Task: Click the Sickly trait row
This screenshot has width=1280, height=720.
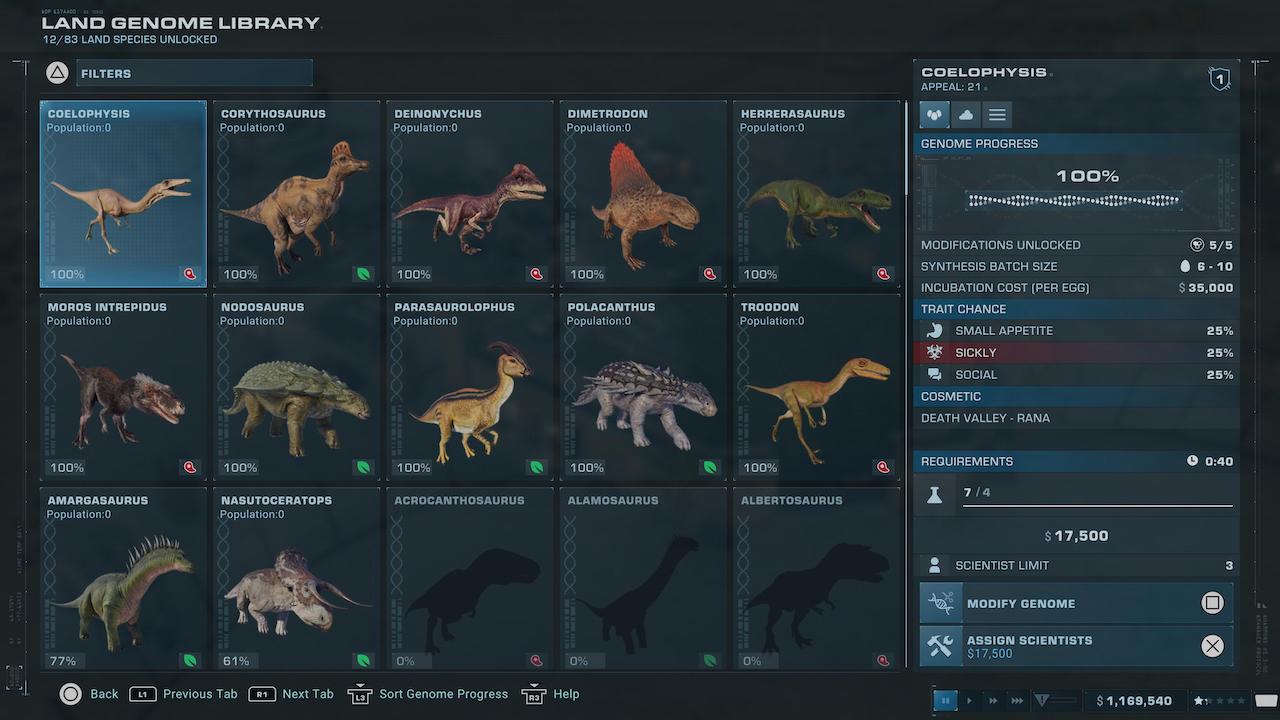Action: (x=1076, y=352)
